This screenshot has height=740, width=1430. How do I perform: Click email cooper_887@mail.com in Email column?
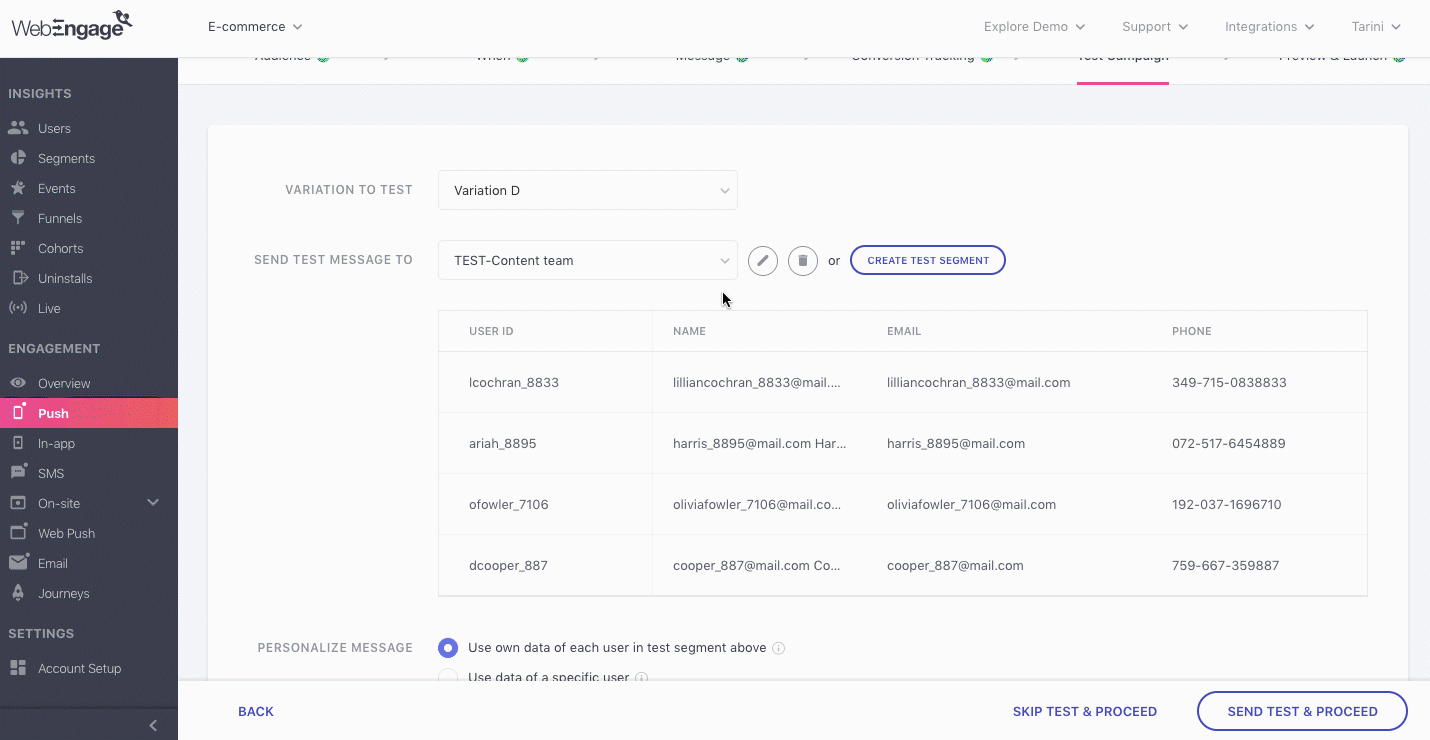click(955, 565)
